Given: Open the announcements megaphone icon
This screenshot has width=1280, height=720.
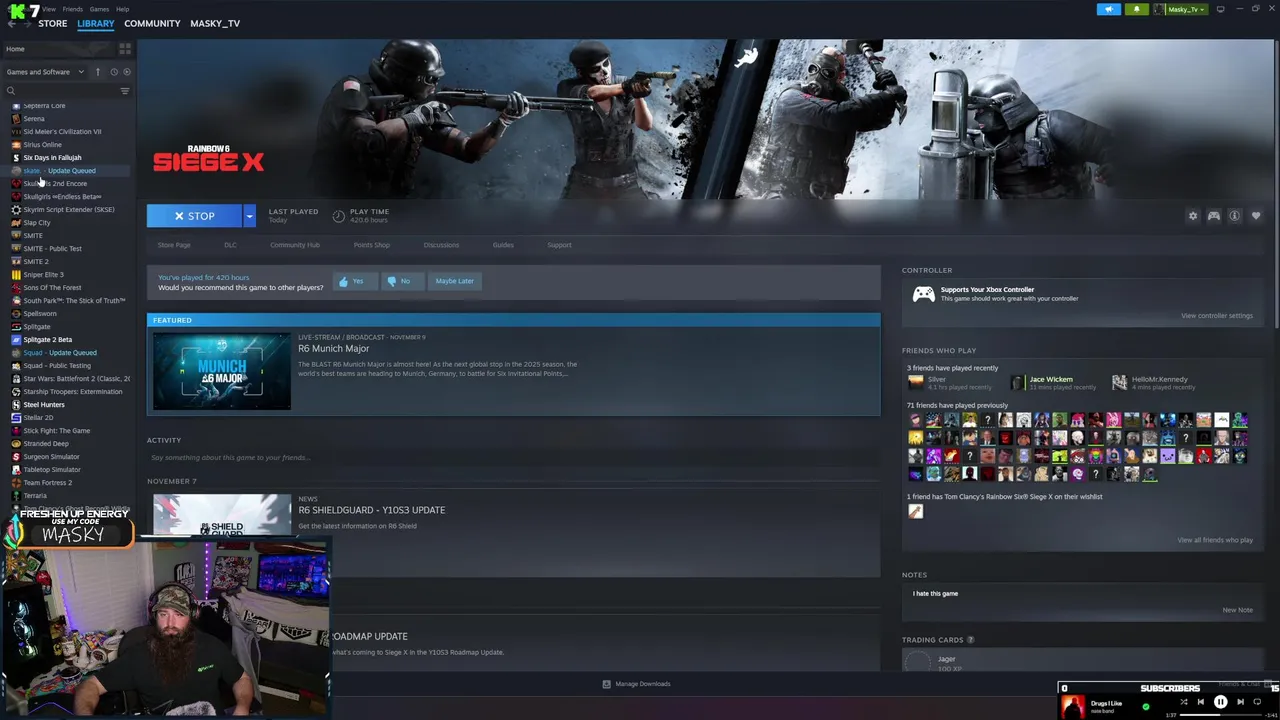Looking at the screenshot, I should coord(1109,9).
